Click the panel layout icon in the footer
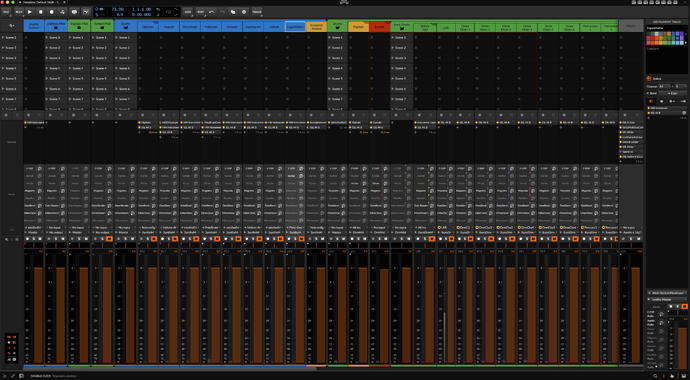 tap(21, 376)
